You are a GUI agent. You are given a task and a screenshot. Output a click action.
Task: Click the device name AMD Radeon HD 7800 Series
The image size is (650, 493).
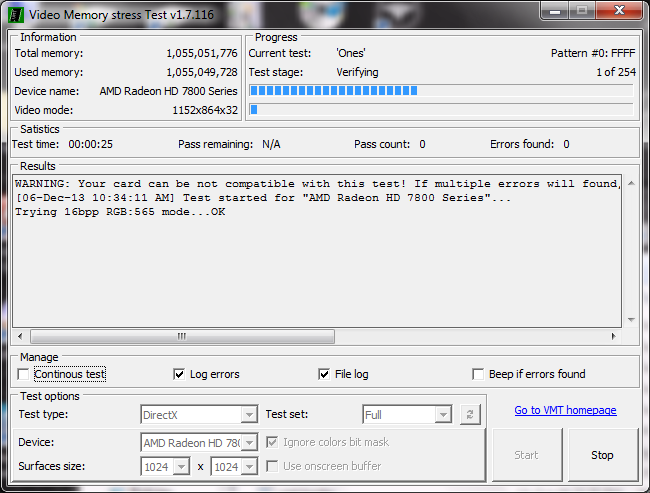coord(169,91)
